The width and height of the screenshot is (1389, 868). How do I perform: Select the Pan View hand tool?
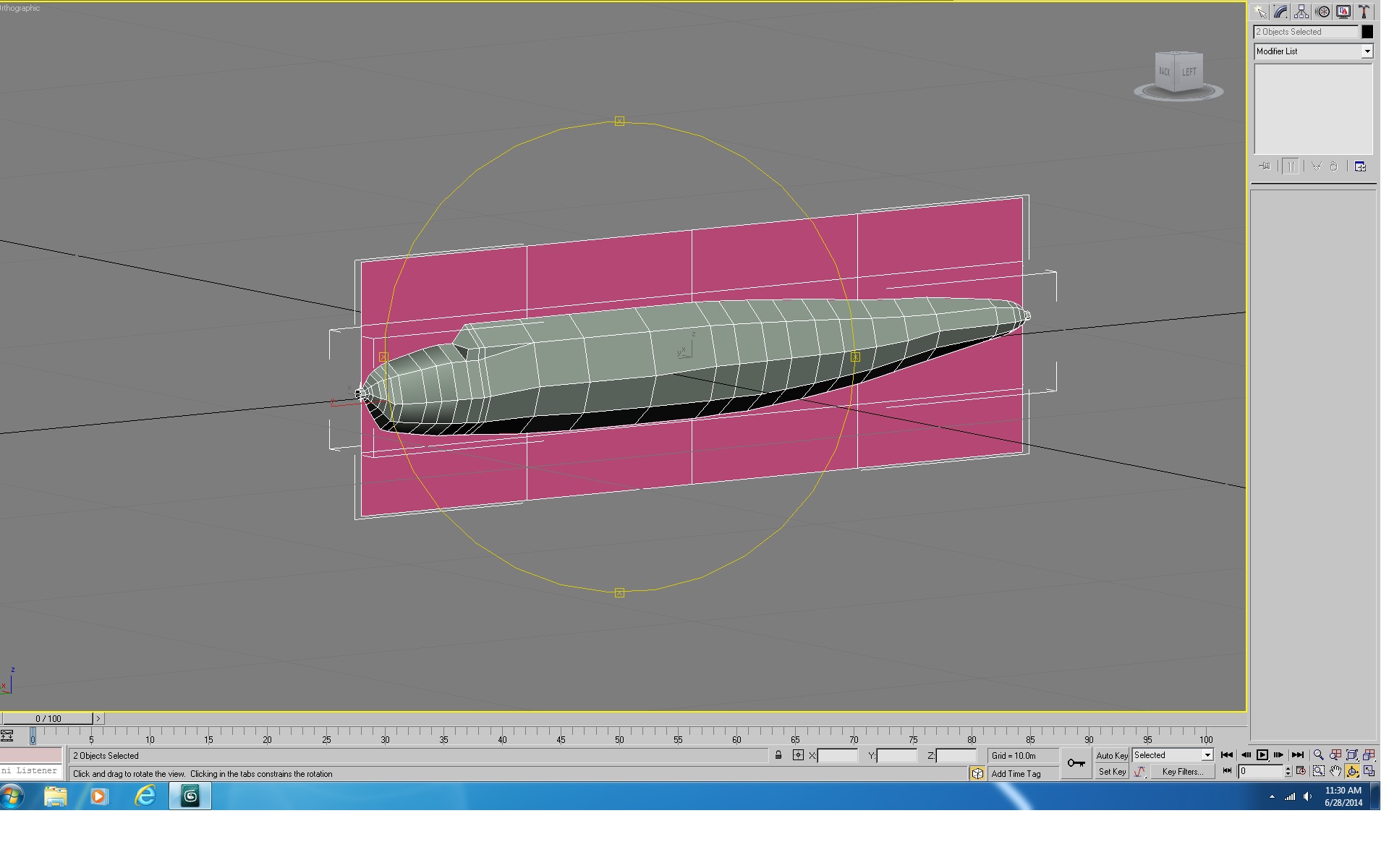coord(1335,772)
